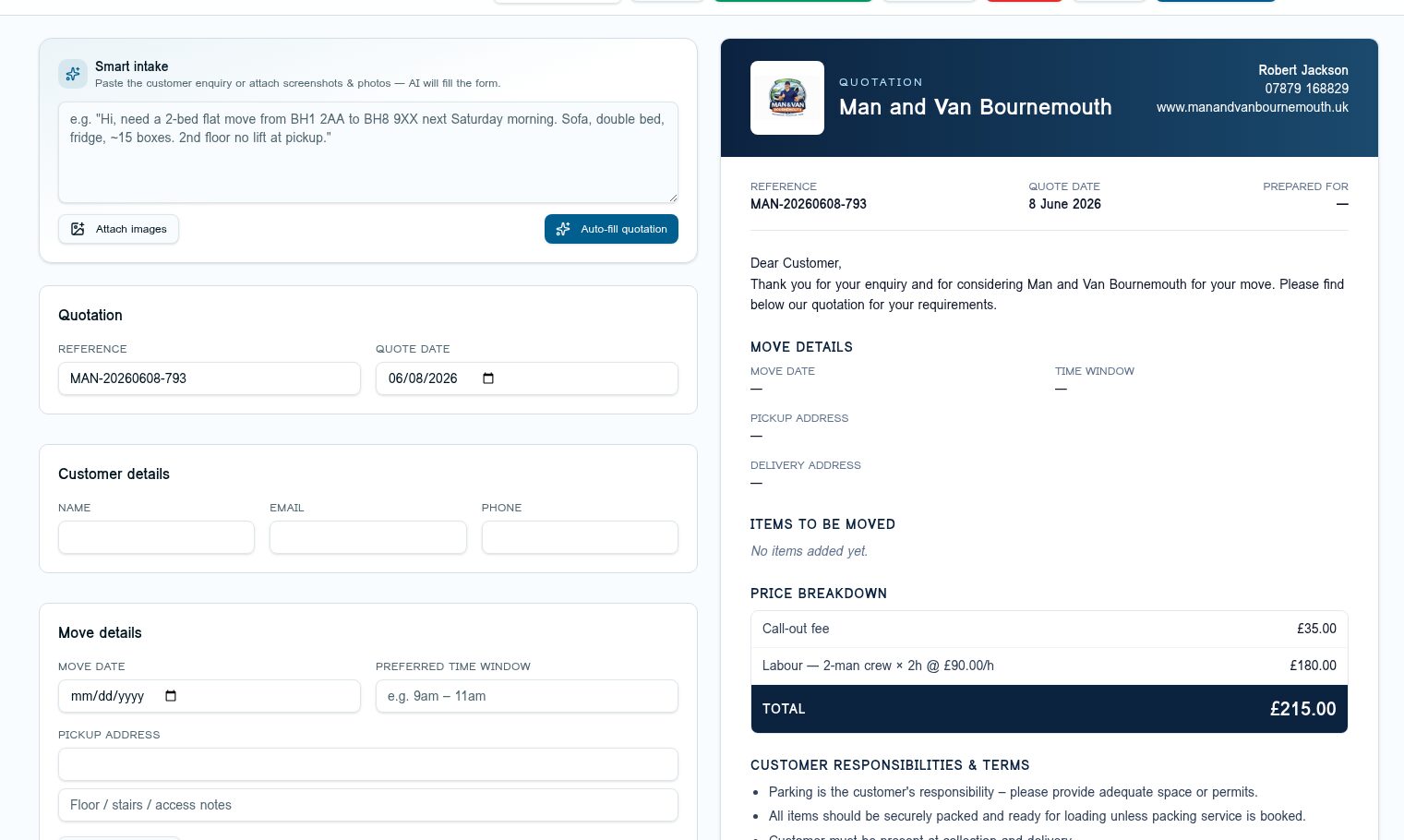The image size is (1404, 840).
Task: Click the 'ITEMS TO BE MOVED' heading
Action: tap(822, 524)
